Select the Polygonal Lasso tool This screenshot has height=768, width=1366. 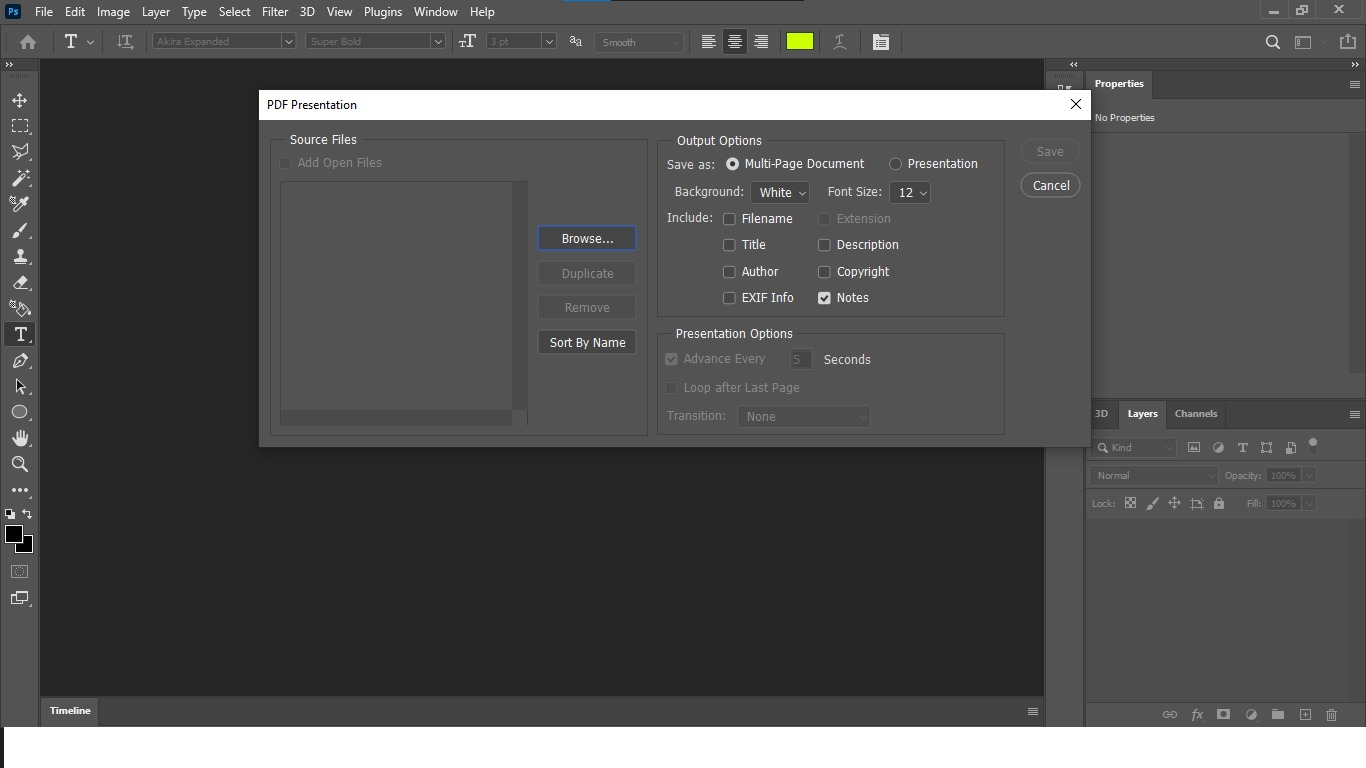[20, 152]
